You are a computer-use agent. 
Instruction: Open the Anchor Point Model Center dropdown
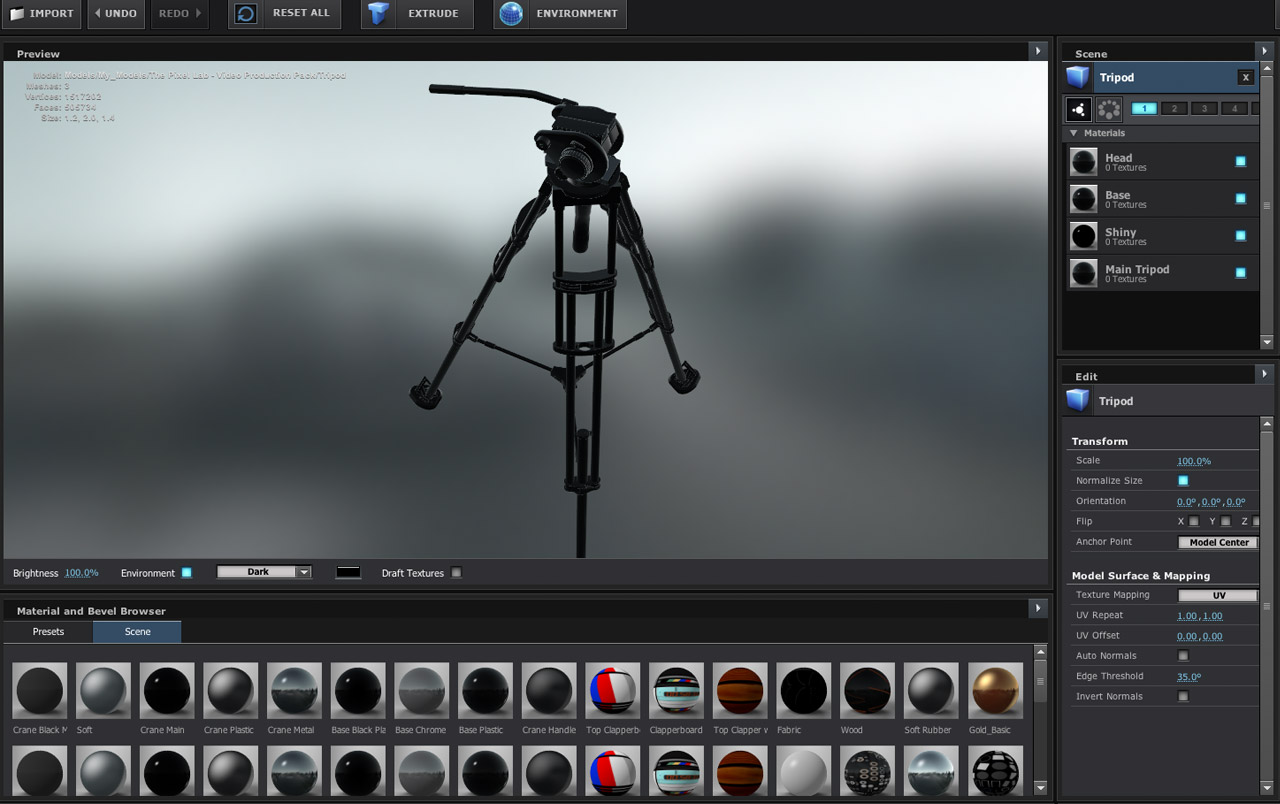(x=1218, y=542)
